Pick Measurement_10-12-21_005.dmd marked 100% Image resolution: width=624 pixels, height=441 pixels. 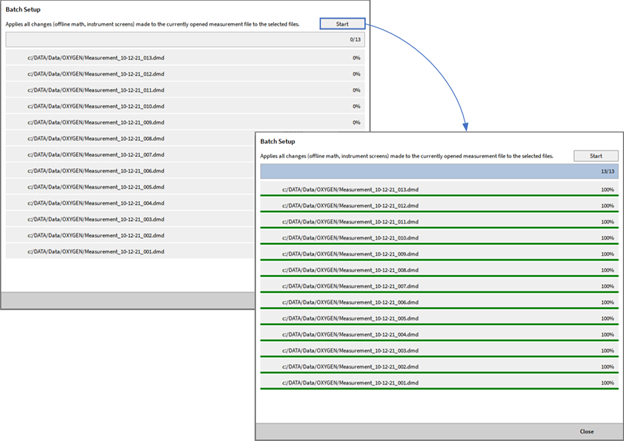[350, 318]
